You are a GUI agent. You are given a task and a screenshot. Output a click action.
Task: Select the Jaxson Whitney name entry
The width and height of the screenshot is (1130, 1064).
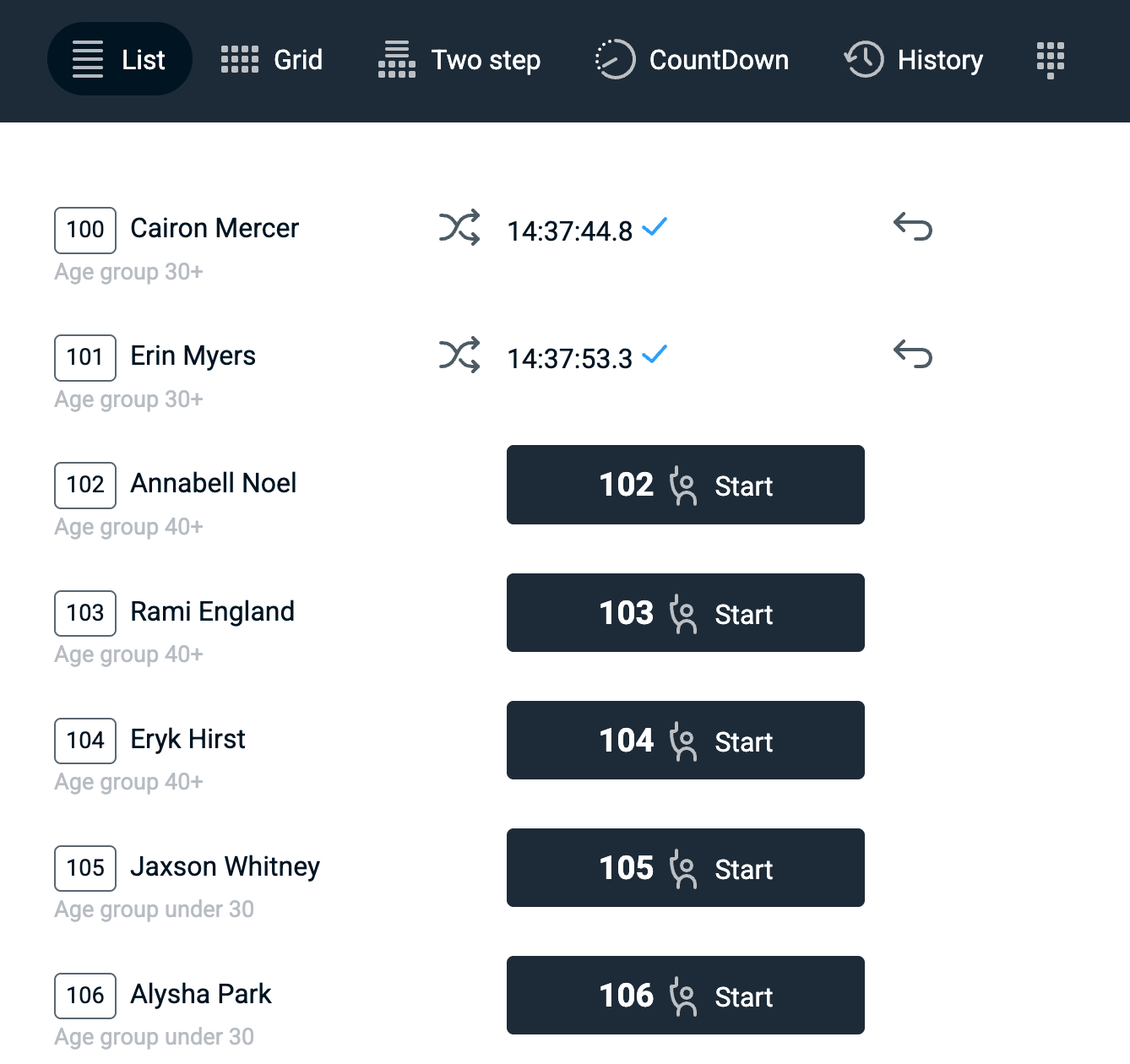tap(225, 867)
